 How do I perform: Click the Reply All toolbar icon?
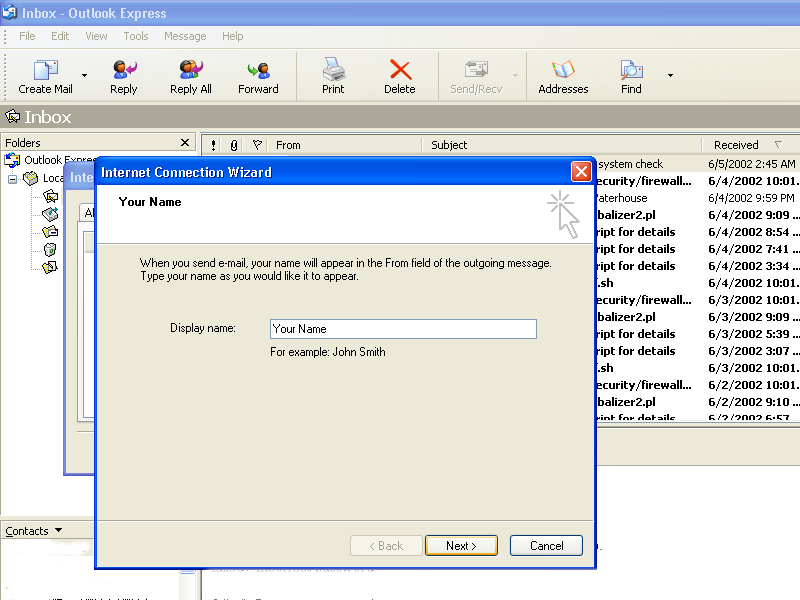191,70
